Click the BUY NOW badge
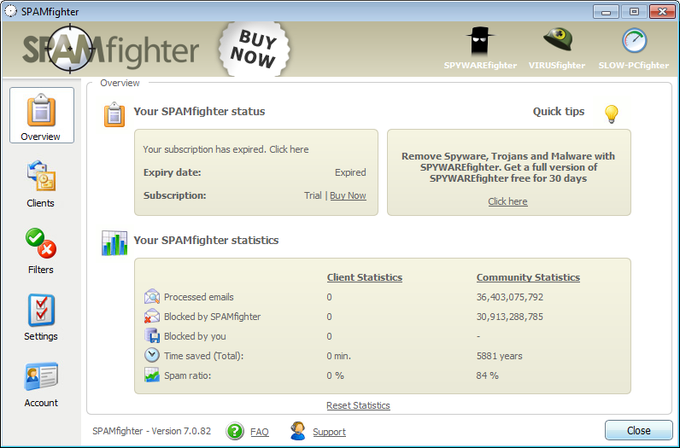The image size is (680, 448). (255, 49)
